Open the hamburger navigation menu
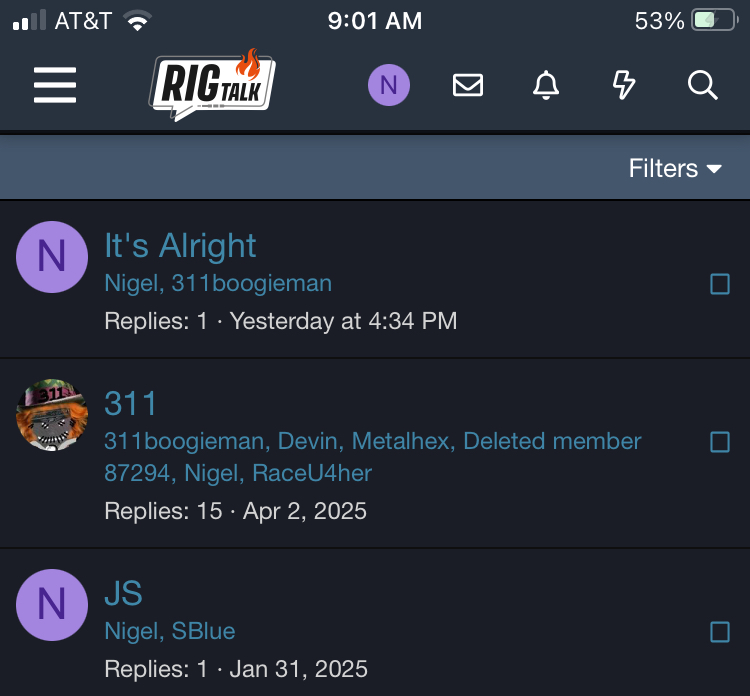Viewport: 750px width, 696px height. (x=55, y=85)
